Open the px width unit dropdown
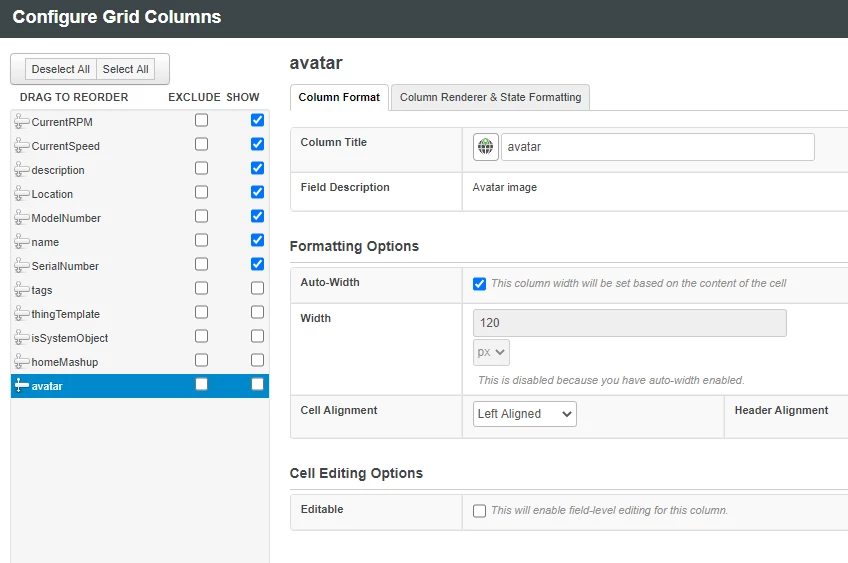Viewport: 848px width, 563px height. pyautogui.click(x=491, y=352)
